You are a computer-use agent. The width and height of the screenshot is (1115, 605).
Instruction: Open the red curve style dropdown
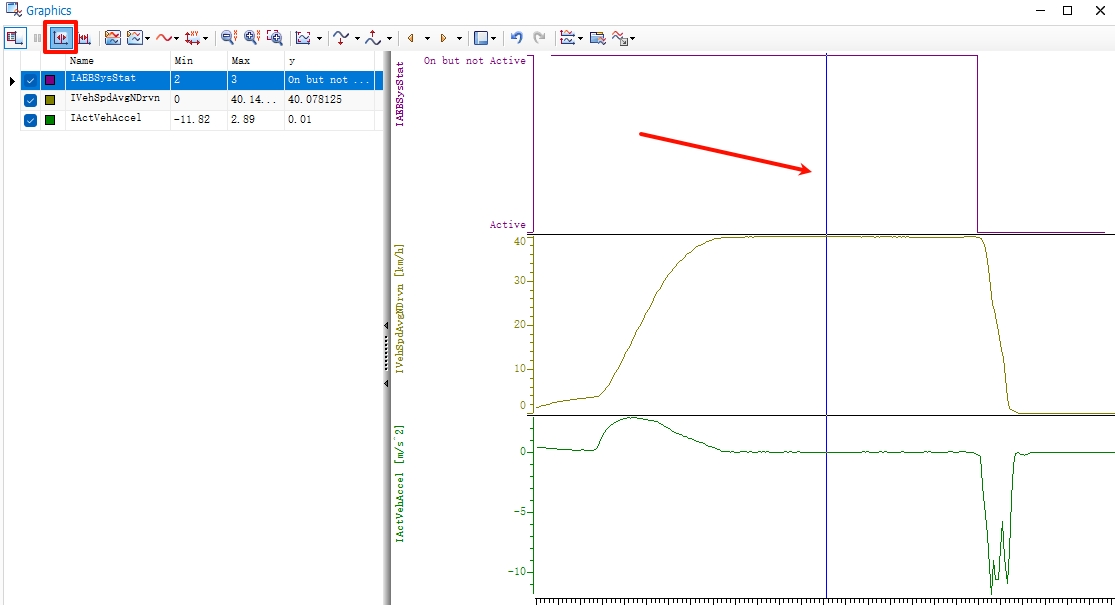tap(178, 39)
